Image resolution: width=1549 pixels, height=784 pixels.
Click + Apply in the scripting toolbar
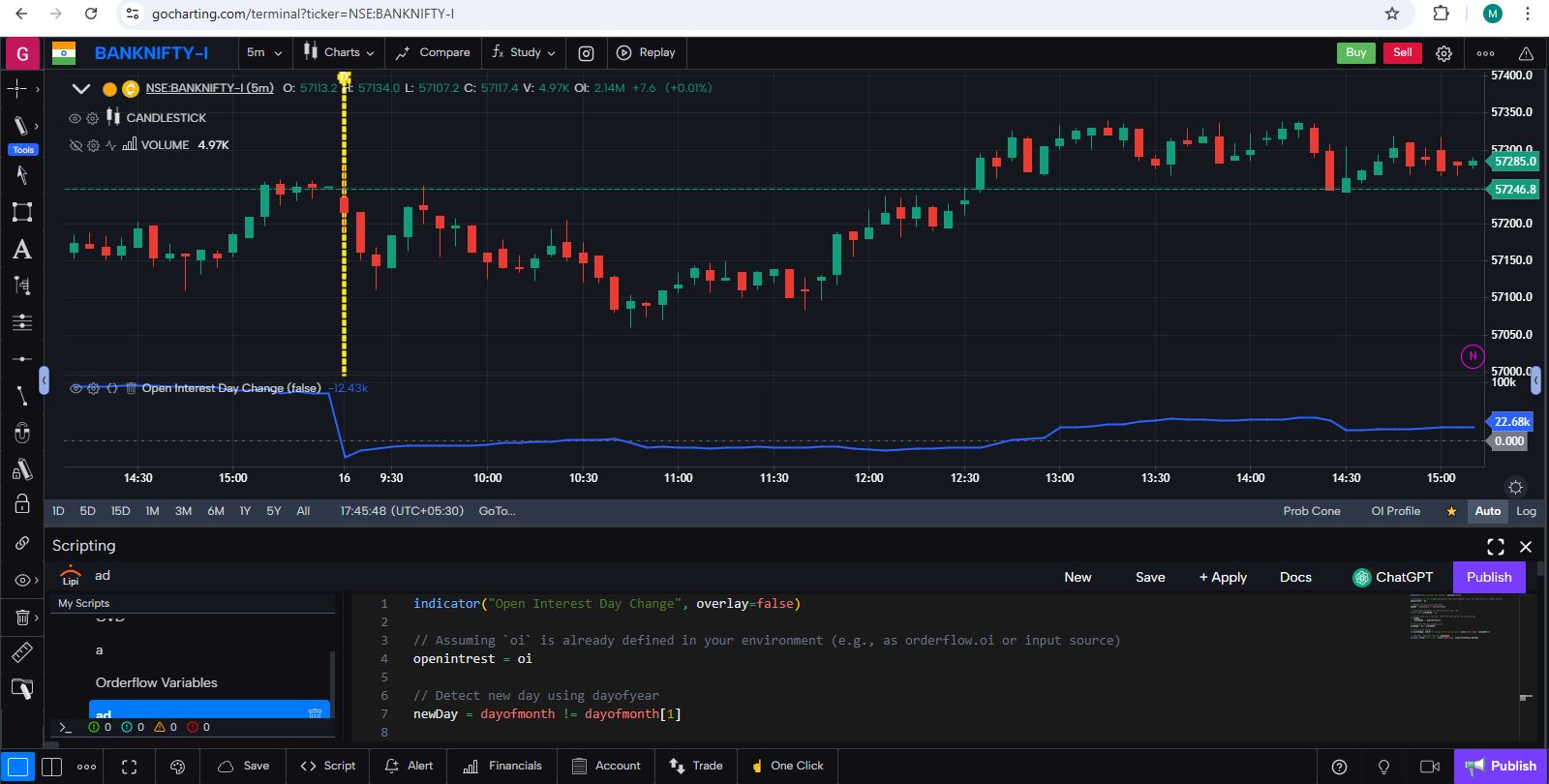point(1223,577)
